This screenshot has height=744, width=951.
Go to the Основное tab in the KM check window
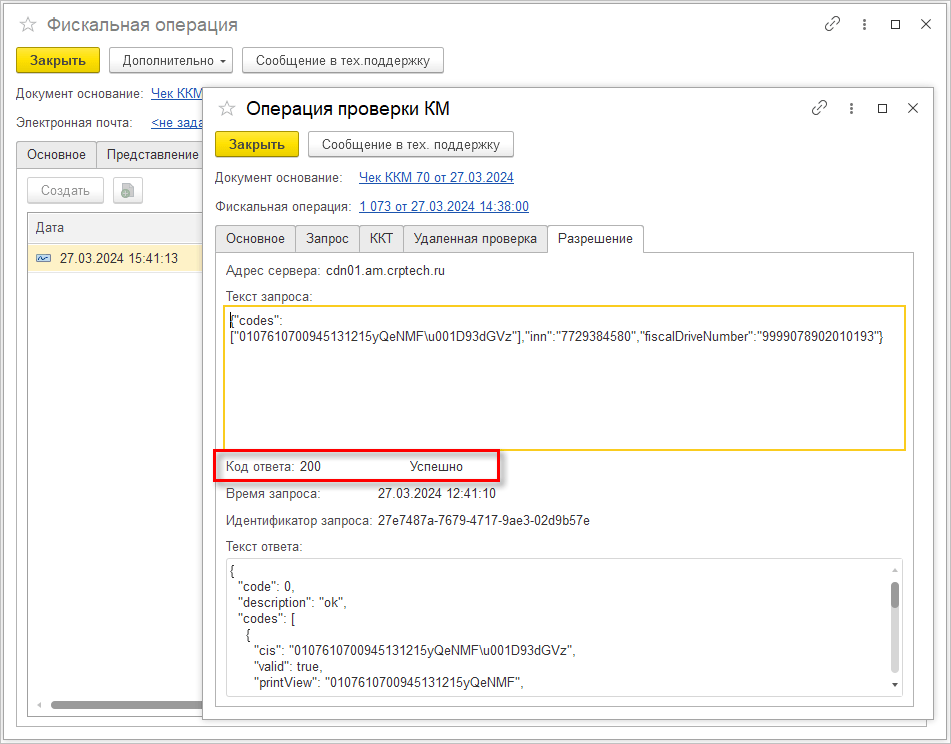point(255,239)
